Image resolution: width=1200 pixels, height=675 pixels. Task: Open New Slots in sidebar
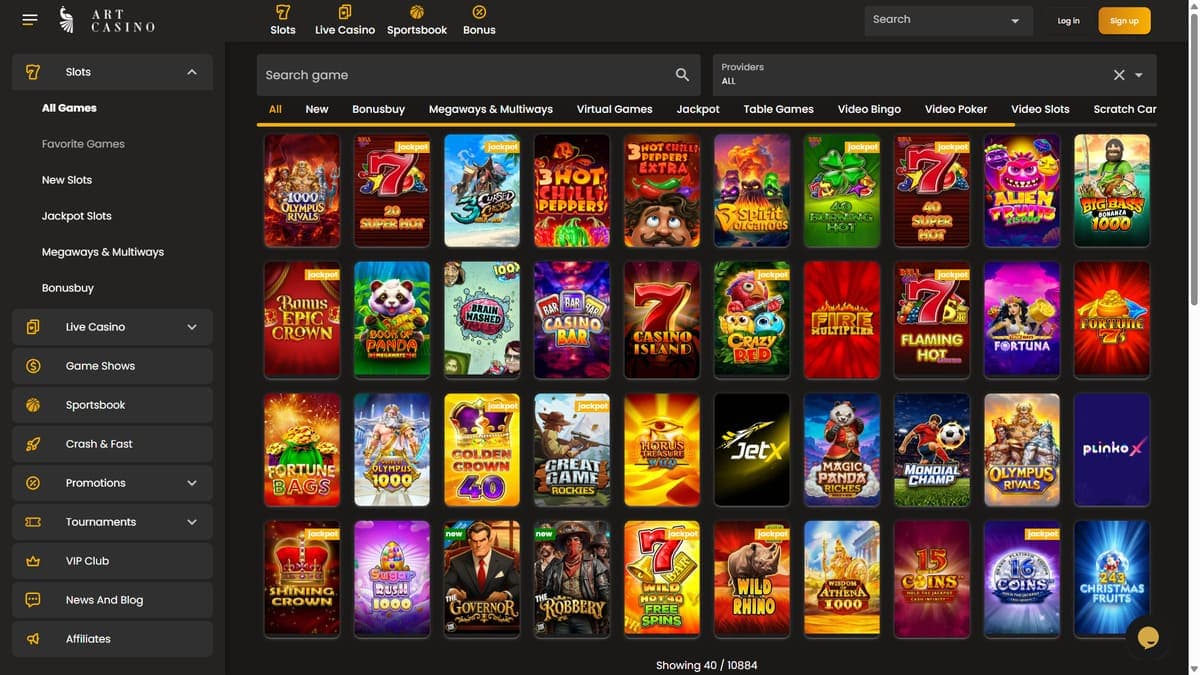pyautogui.click(x=67, y=180)
